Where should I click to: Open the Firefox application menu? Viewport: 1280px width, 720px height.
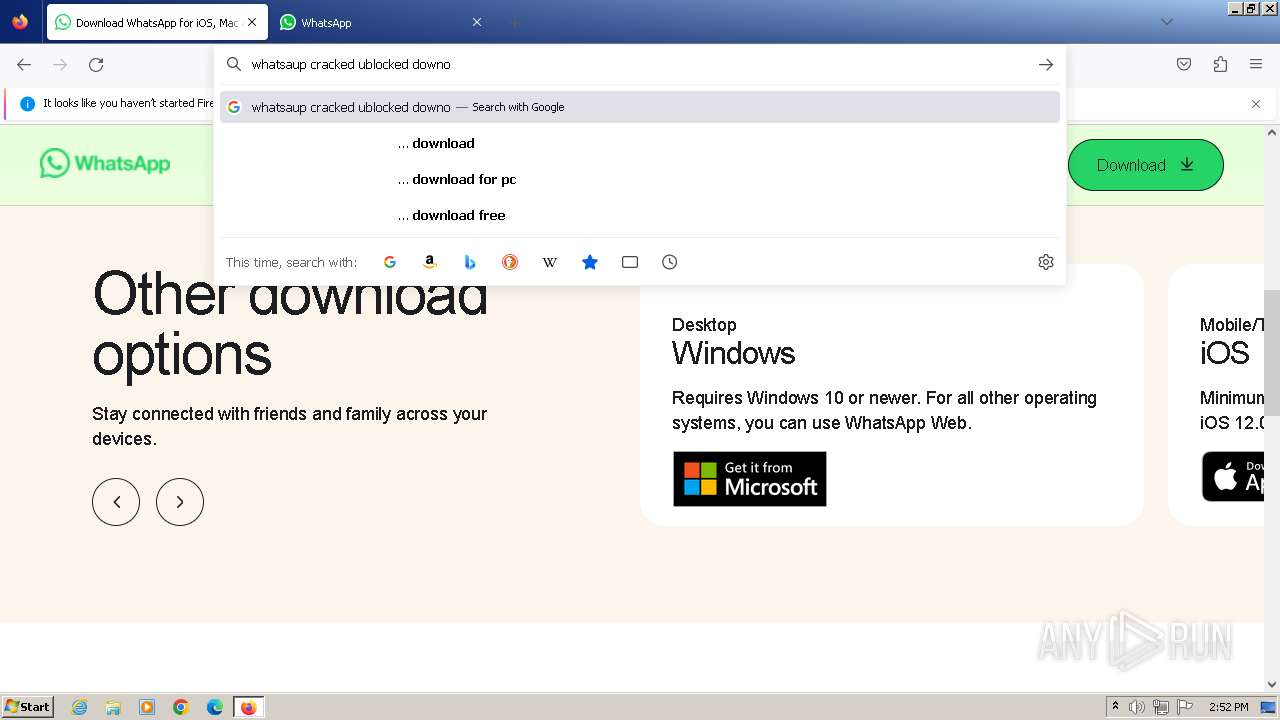coord(1256,64)
